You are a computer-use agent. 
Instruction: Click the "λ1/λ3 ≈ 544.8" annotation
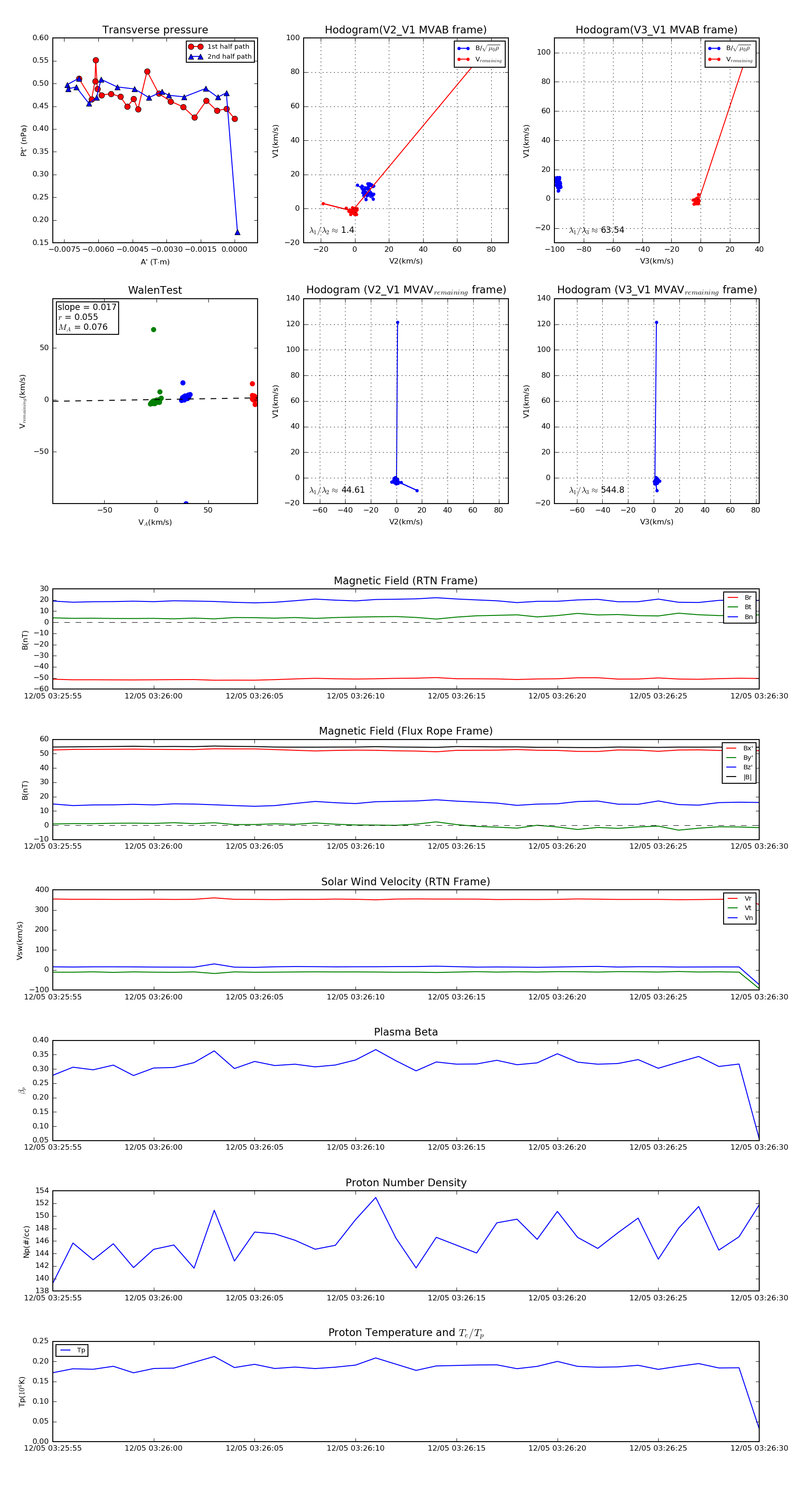pyautogui.click(x=596, y=490)
